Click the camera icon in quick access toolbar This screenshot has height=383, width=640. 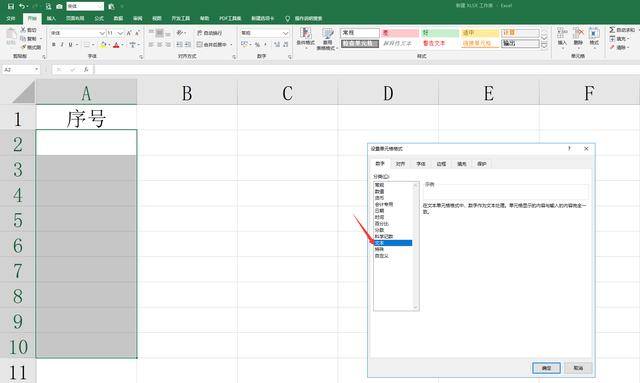tap(59, 7)
